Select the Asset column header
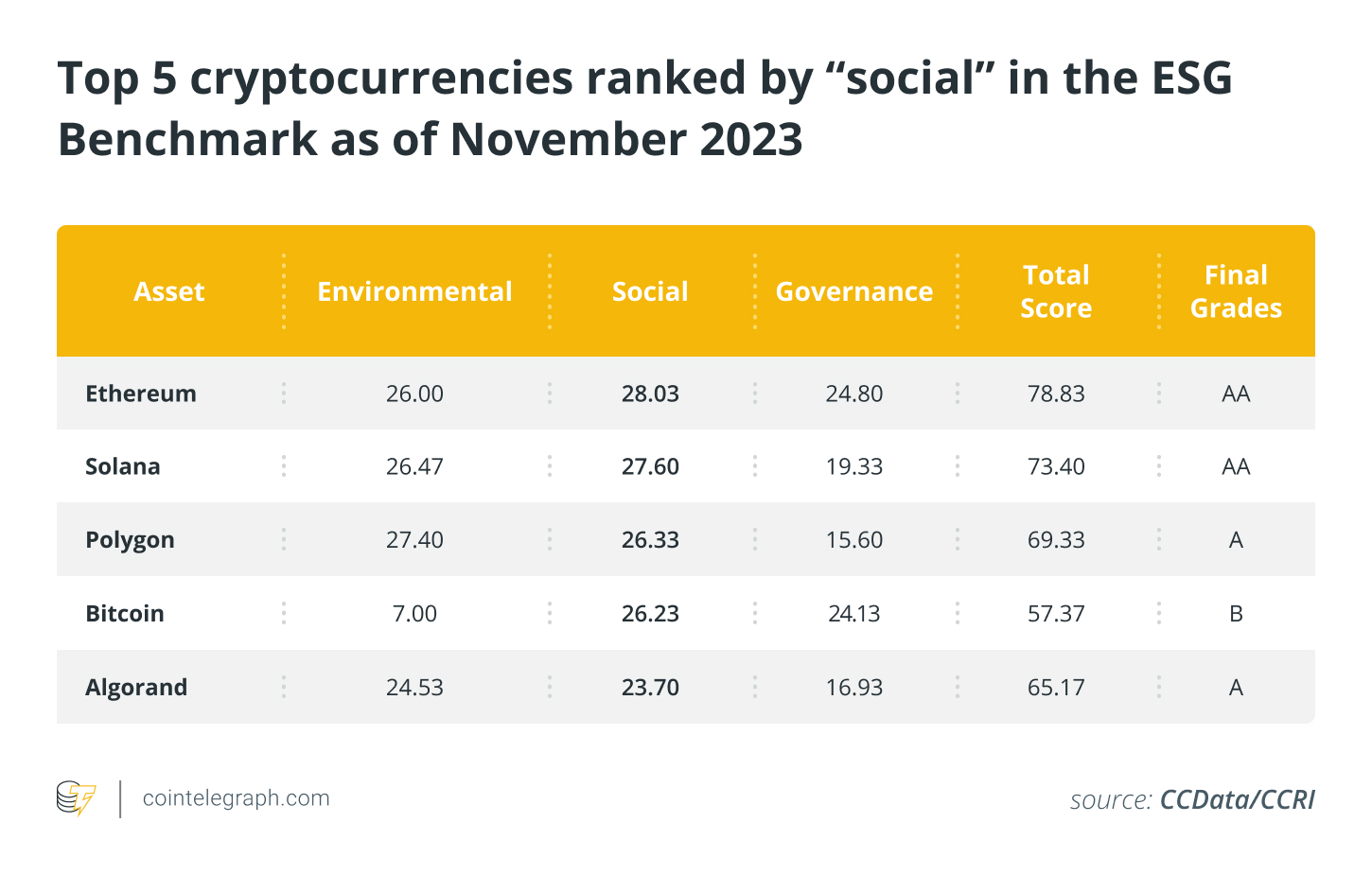Image resolution: width=1372 pixels, height=875 pixels. pos(169,291)
